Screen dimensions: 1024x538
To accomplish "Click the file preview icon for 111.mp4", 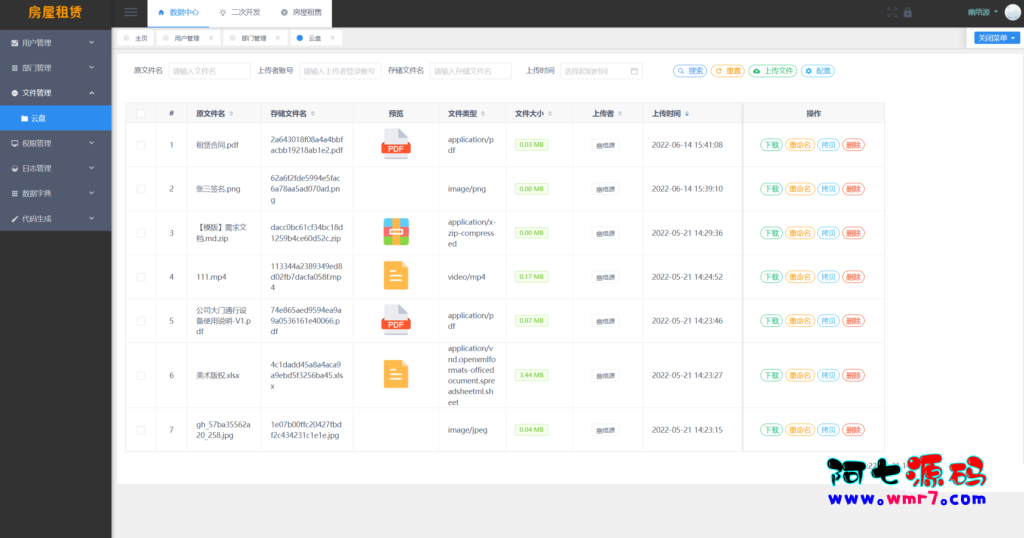I will (396, 276).
